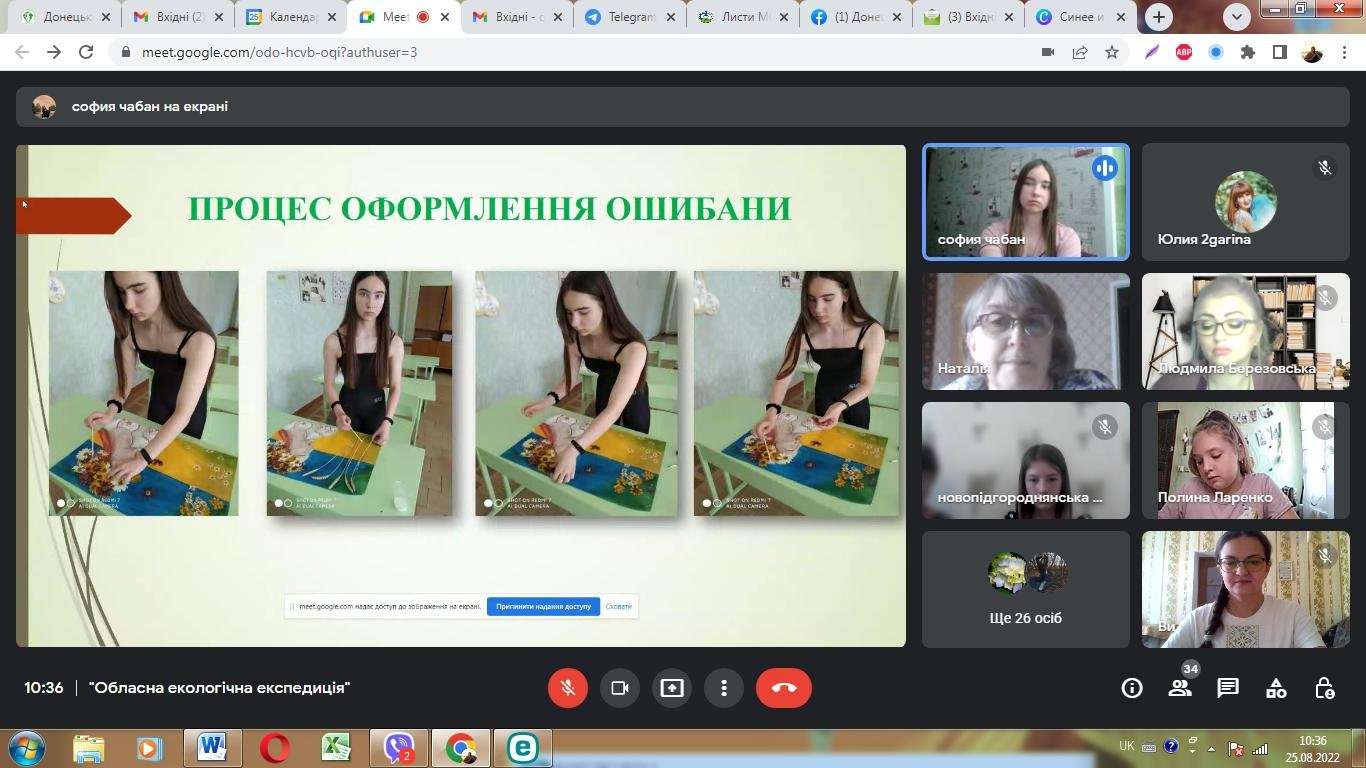Select София Чабан video tile
The width and height of the screenshot is (1366, 768).
(1026, 202)
